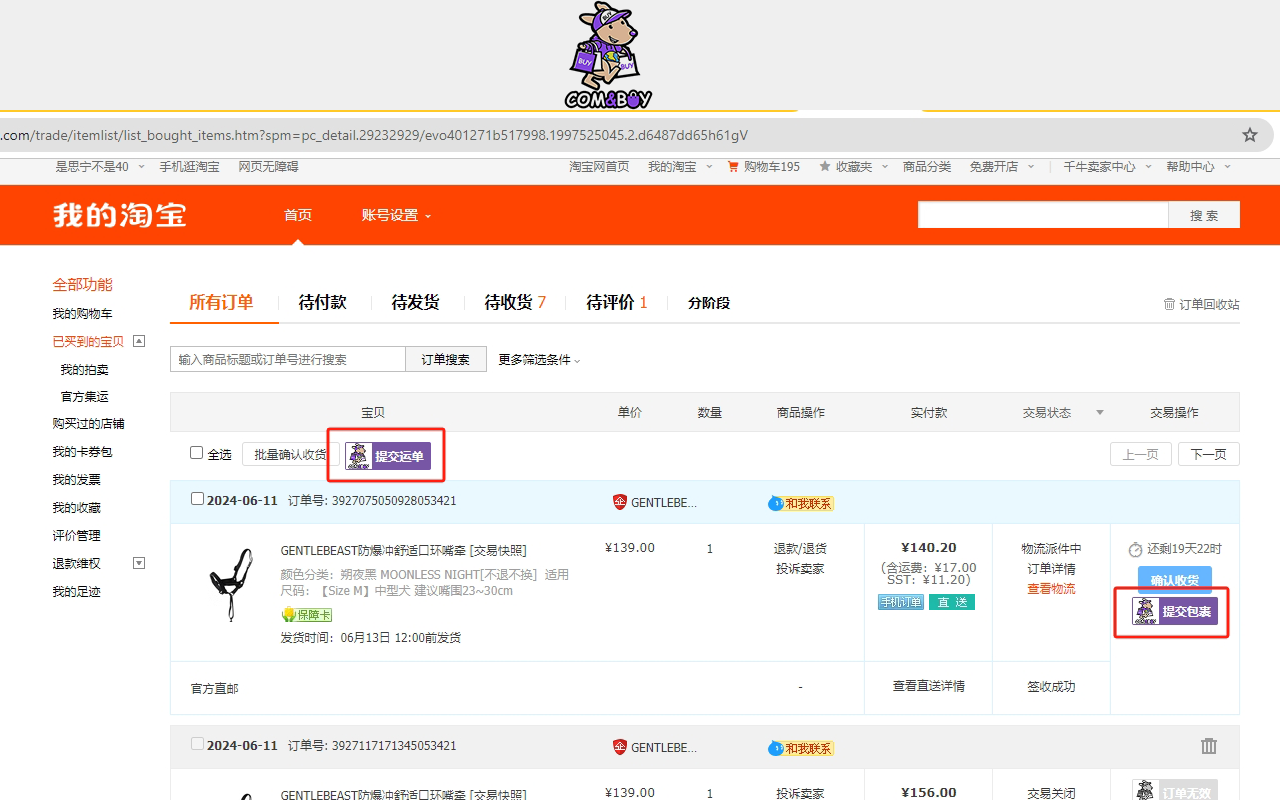The height and width of the screenshot is (800, 1280).
Task: Open 交易状态 column dropdown arrow
Action: tap(1100, 412)
